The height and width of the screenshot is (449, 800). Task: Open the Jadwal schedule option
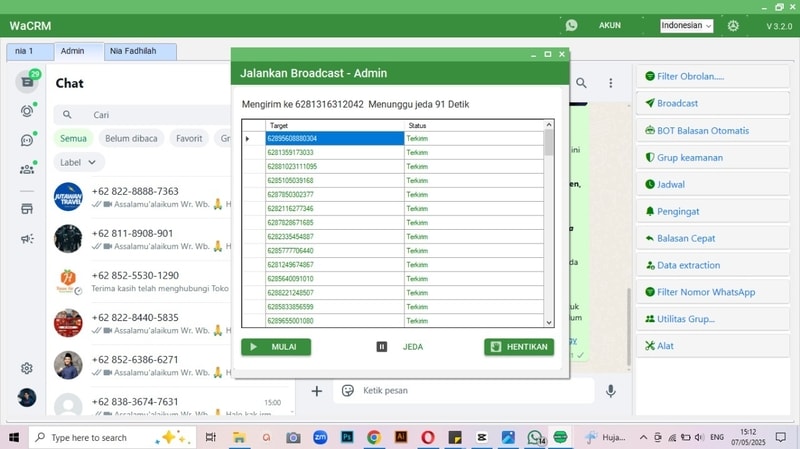point(713,185)
